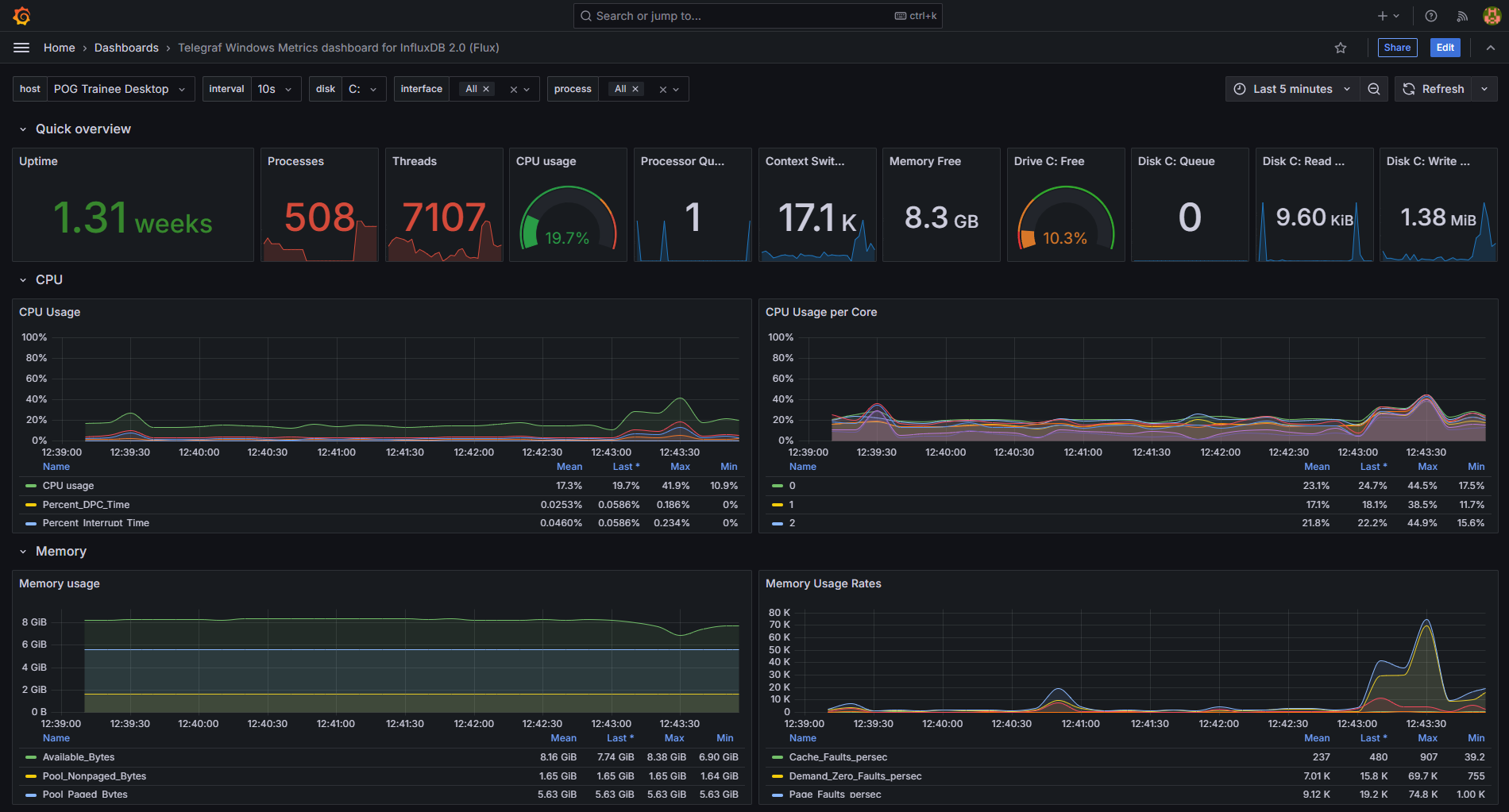Open the hamburger navigation menu
The width and height of the screenshot is (1509, 812).
[x=21, y=48]
